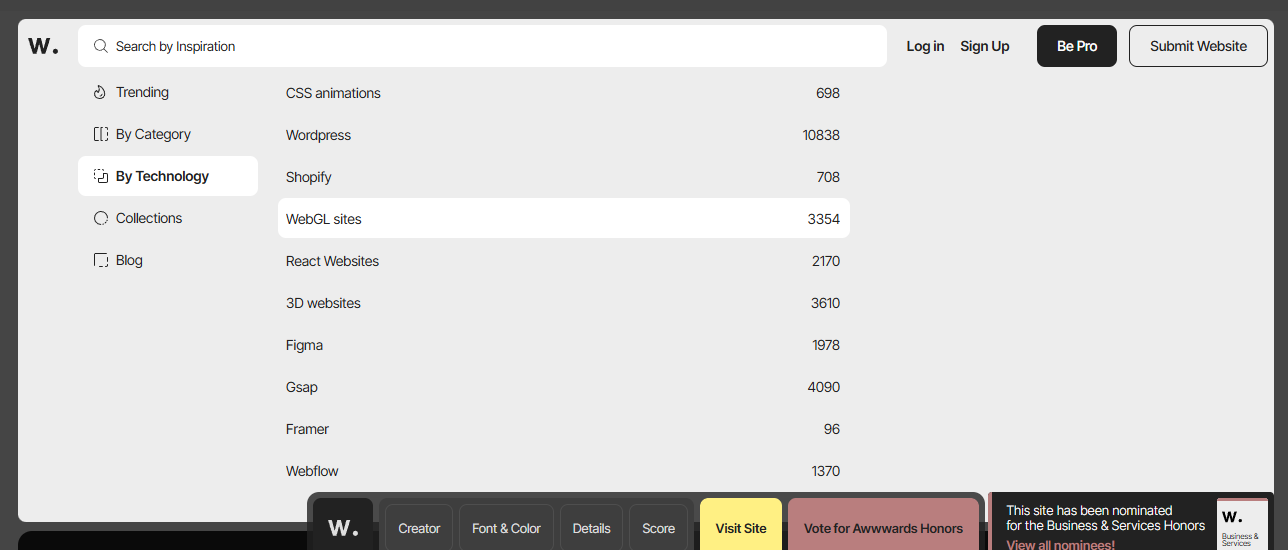Click the 3354 count for WebGL sites
This screenshot has height=550, width=1288.
tap(824, 219)
